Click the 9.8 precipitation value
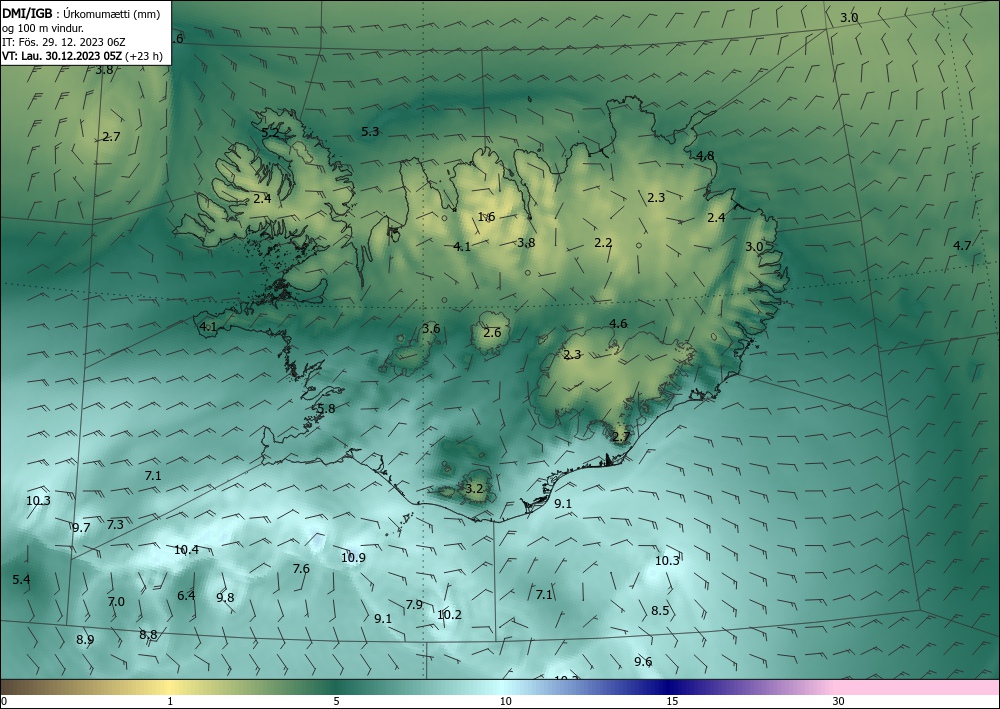Image resolution: width=1000 pixels, height=709 pixels. click(x=225, y=597)
